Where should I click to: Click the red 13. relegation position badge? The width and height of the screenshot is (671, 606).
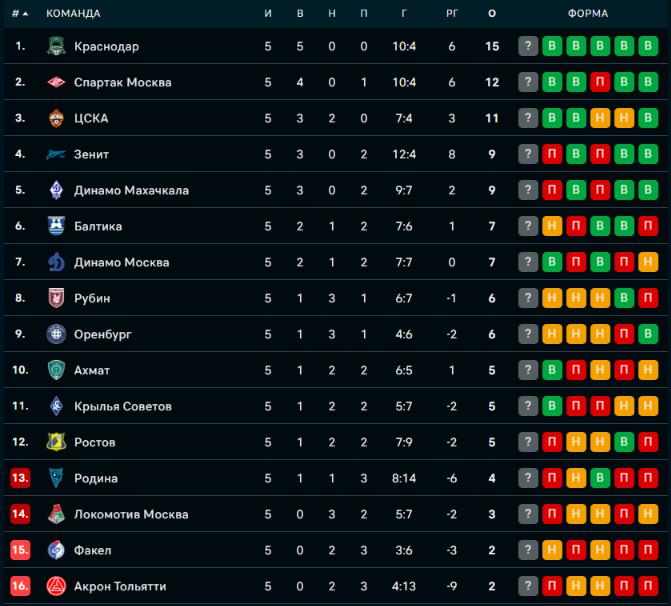tap(20, 478)
